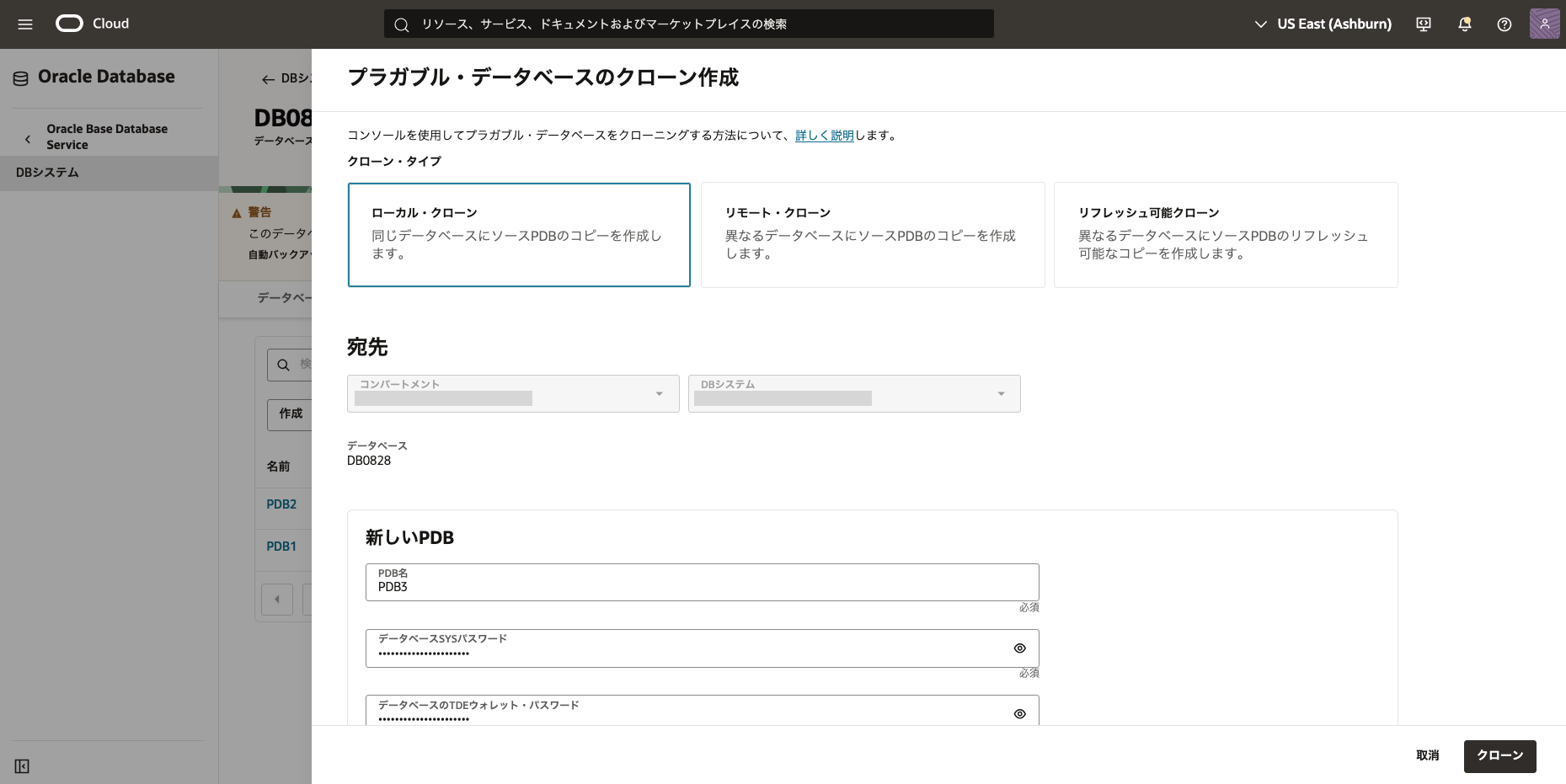1566x784 pixels.
Task: Click the back chevron beside Oracle Base Database Service
Action: (x=28, y=138)
